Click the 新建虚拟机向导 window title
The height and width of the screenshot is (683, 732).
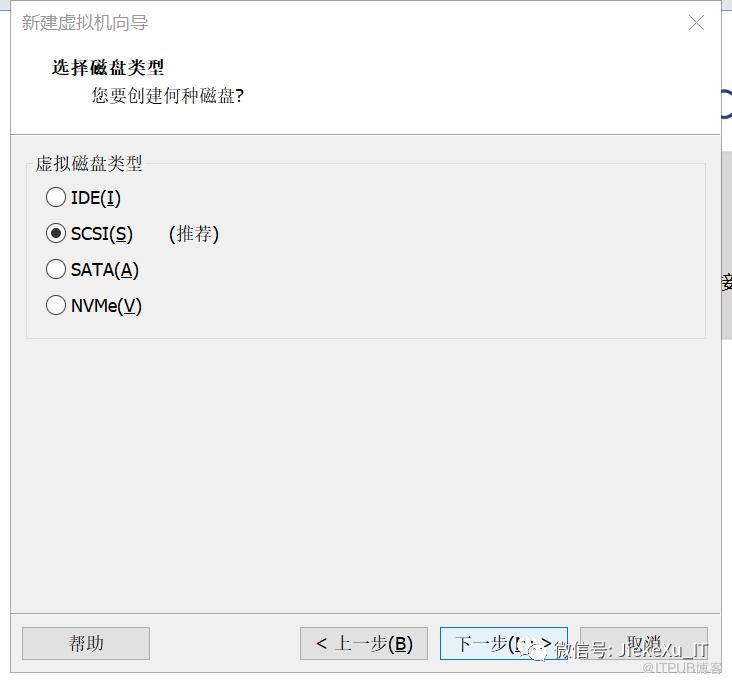(85, 23)
